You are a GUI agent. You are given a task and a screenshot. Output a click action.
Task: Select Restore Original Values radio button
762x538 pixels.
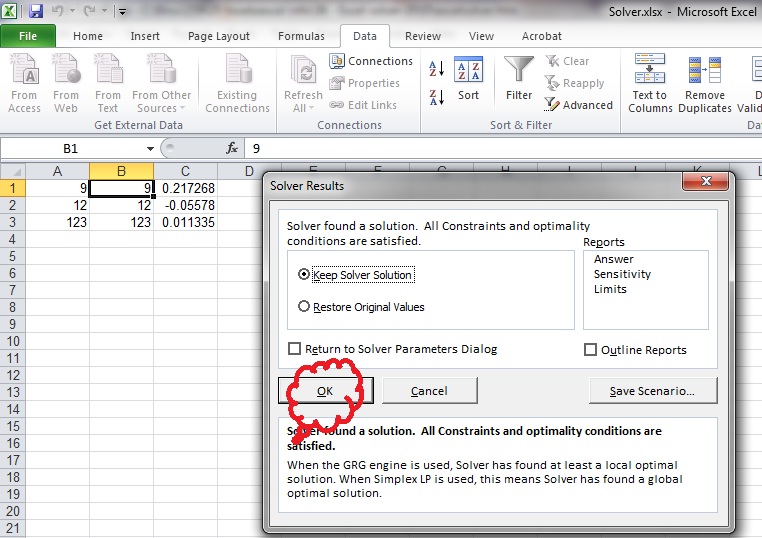304,307
